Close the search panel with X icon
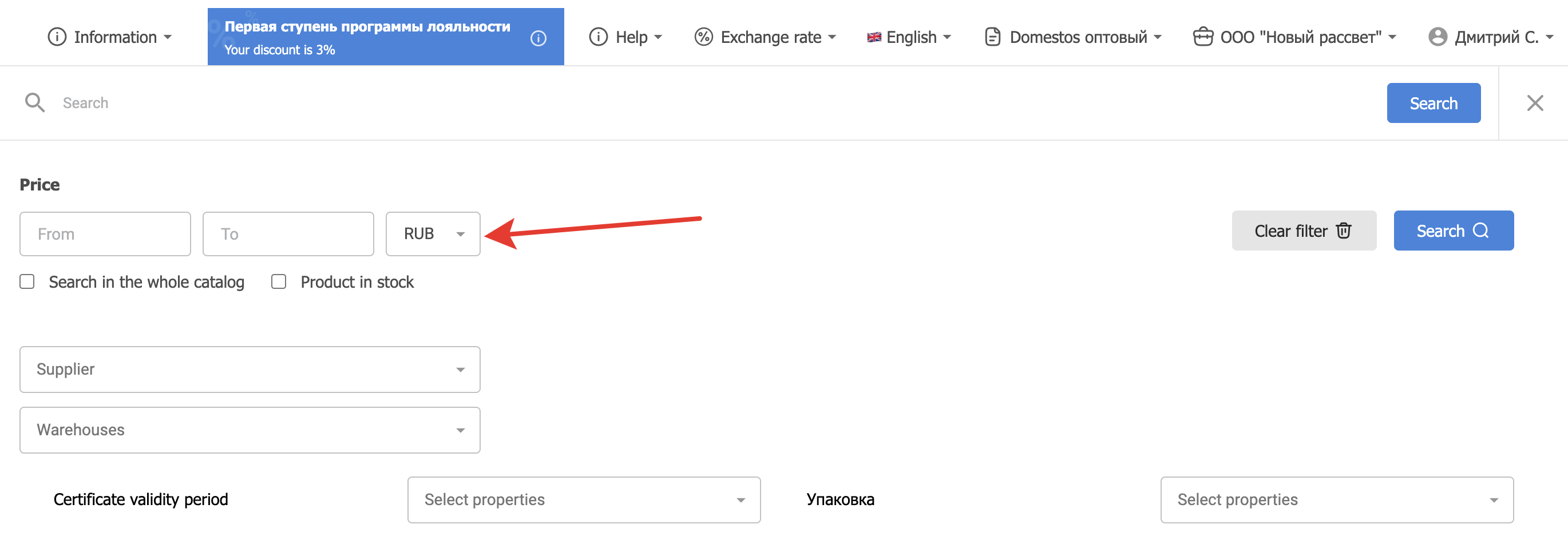Image resolution: width=1568 pixels, height=548 pixels. (x=1534, y=103)
